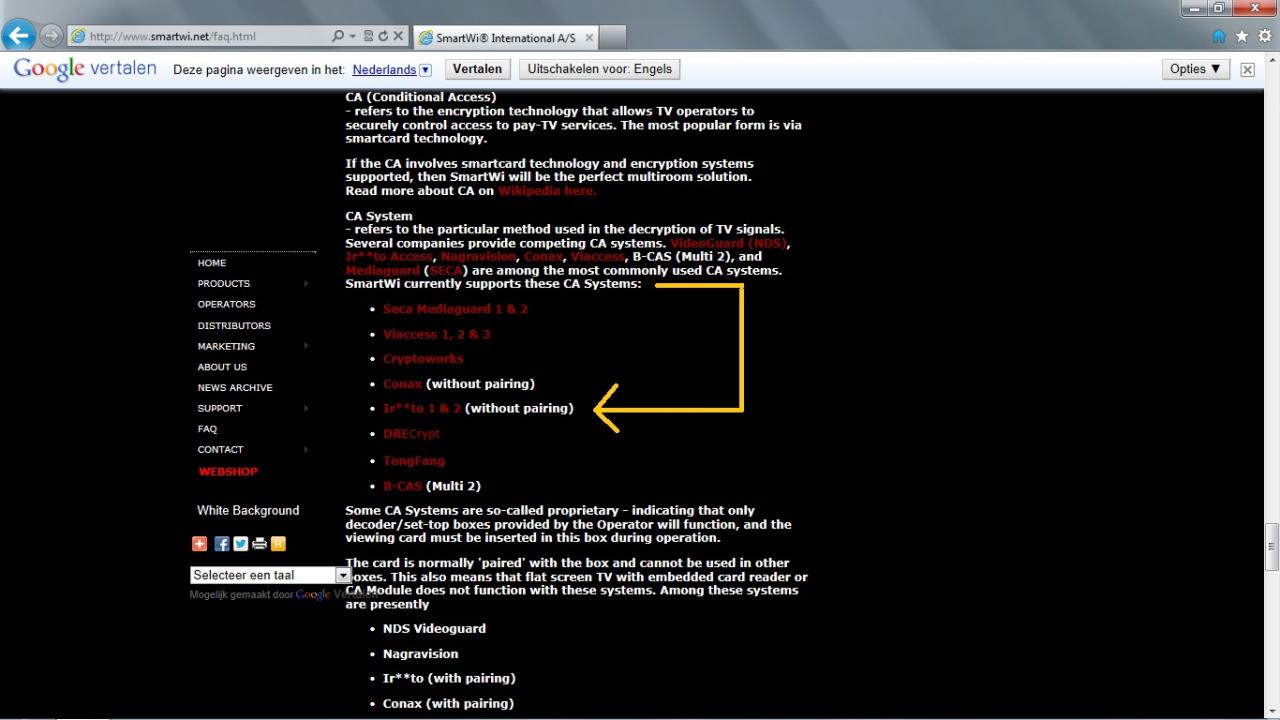
Task: Click the Conax (with pairing) bullet text
Action: [448, 704]
